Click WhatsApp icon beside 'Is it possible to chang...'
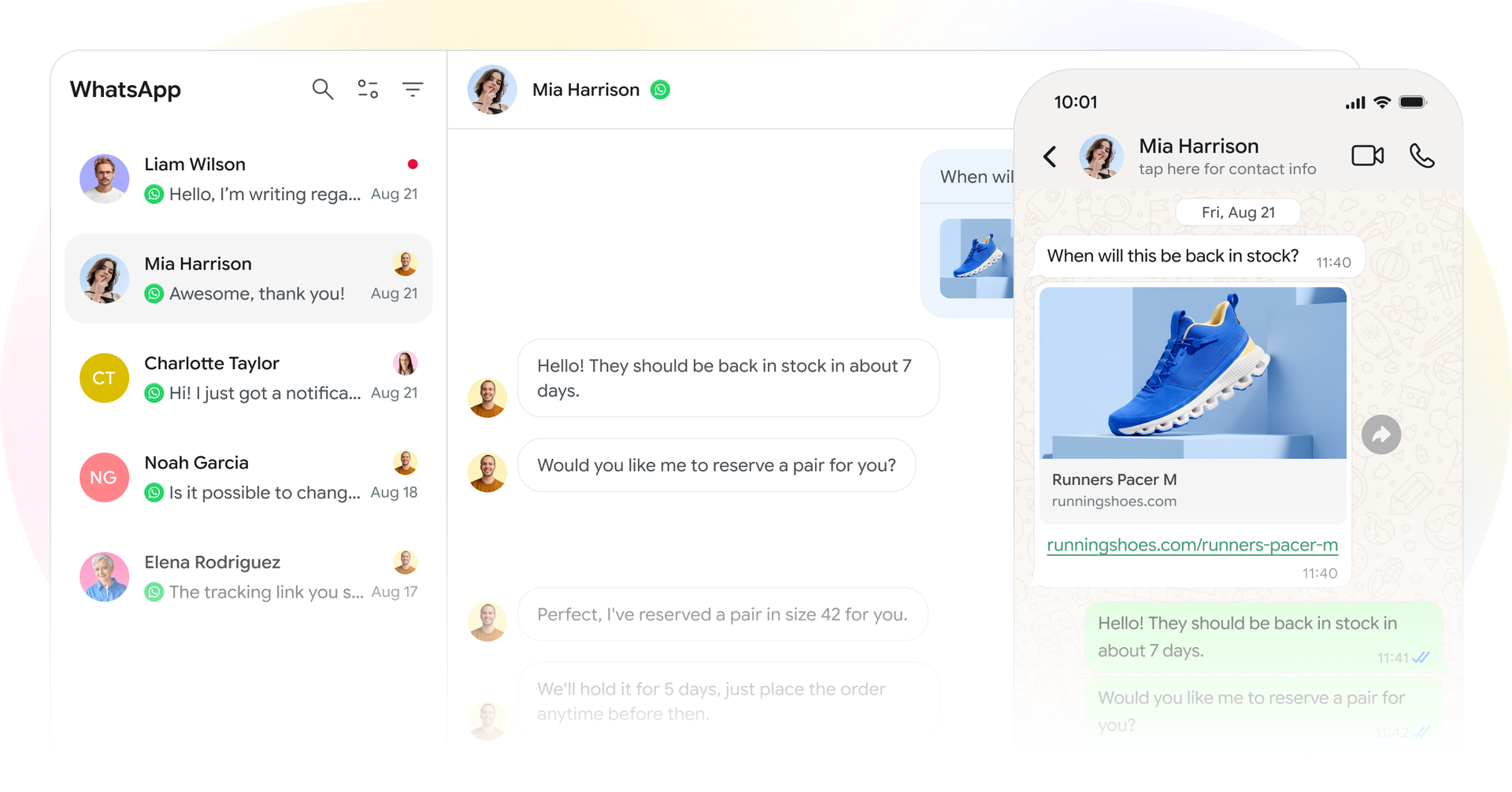Viewport: 1512px width, 792px height. pyautogui.click(x=154, y=492)
